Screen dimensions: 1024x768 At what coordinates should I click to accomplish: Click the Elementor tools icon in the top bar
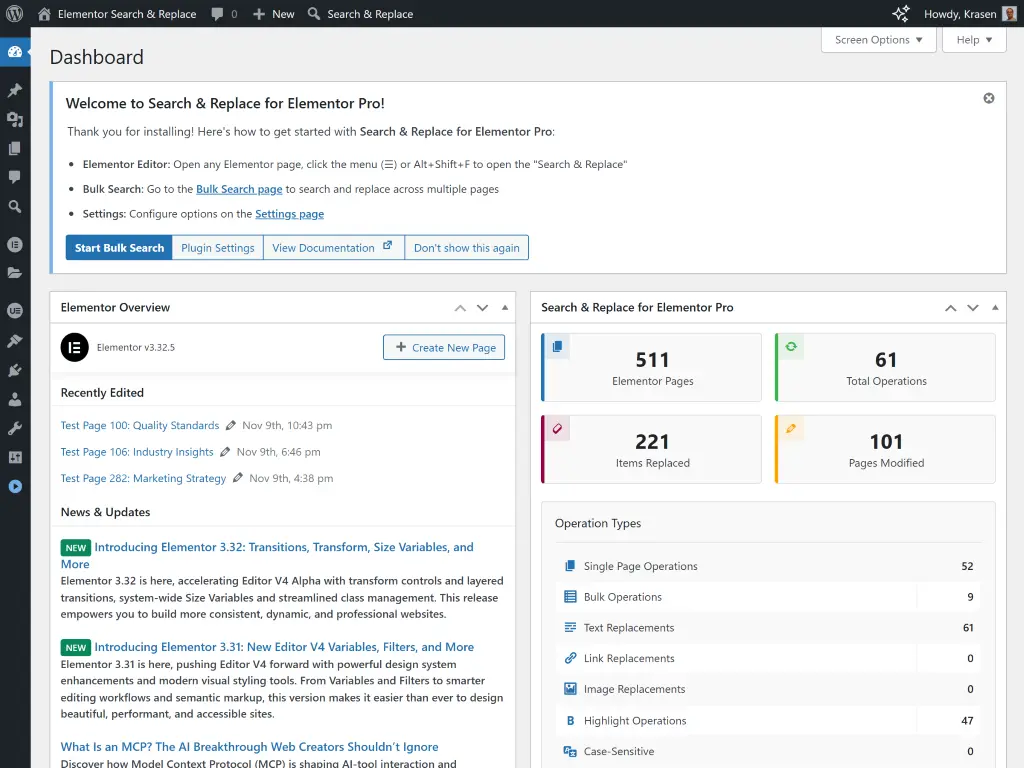click(x=900, y=13)
